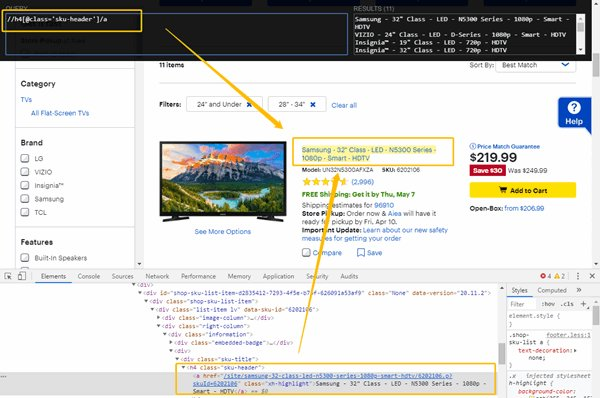Click the Price Match Guarantee icon
Viewport: 600px width, 398px height.
[473, 146]
